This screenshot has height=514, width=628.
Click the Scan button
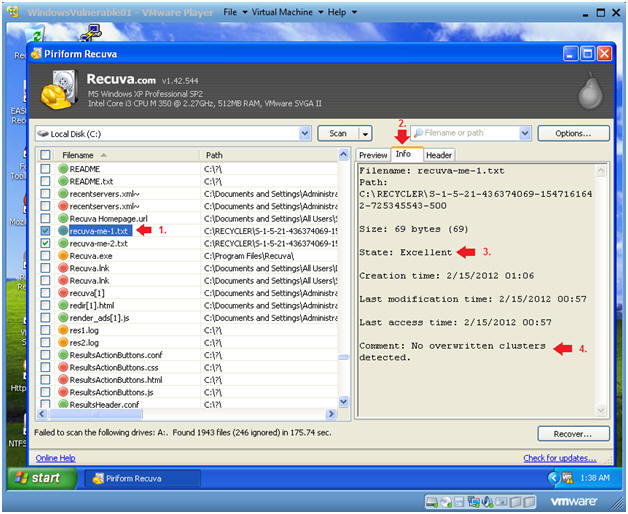pos(338,133)
